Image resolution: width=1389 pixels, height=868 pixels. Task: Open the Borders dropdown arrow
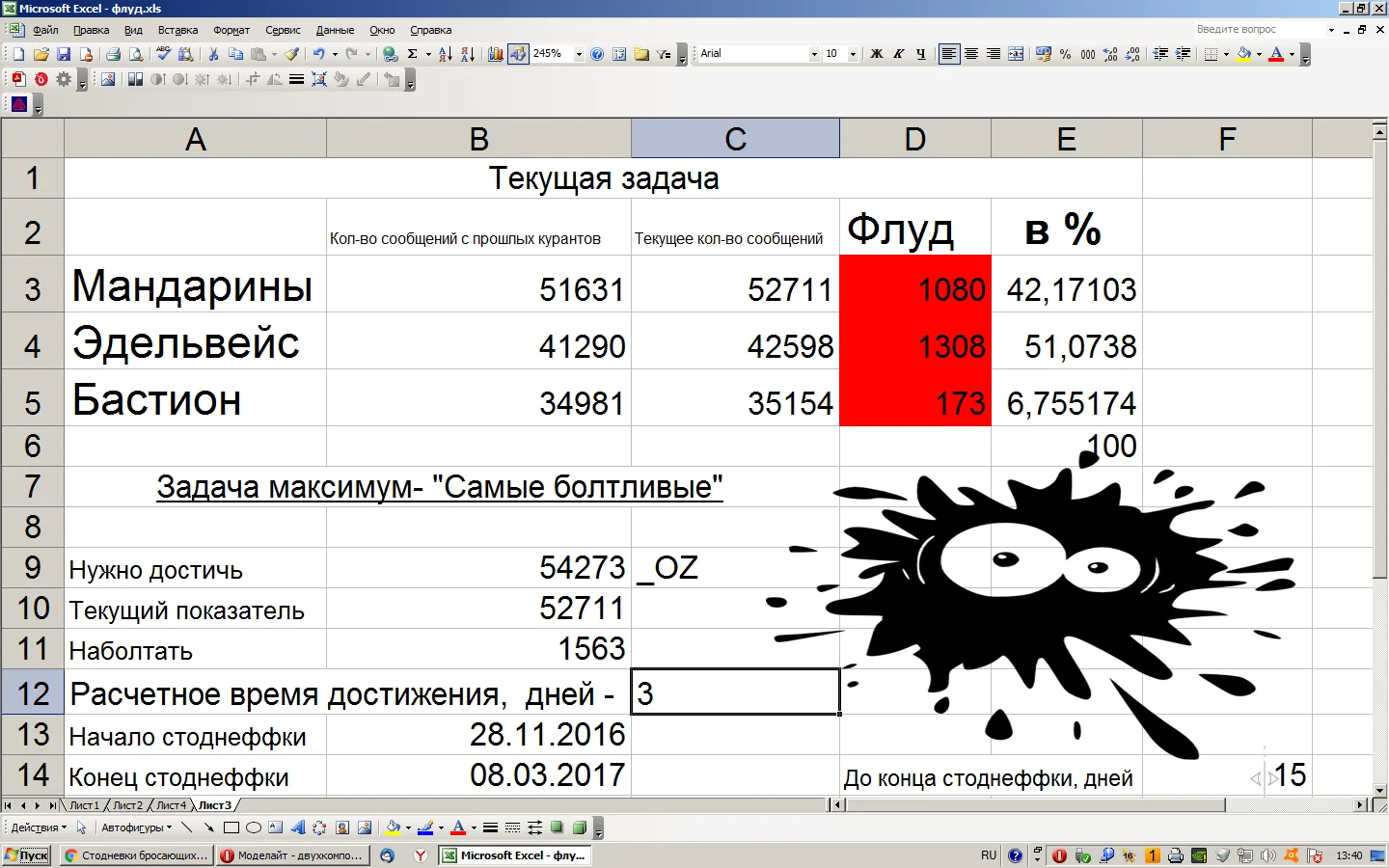[1226, 54]
